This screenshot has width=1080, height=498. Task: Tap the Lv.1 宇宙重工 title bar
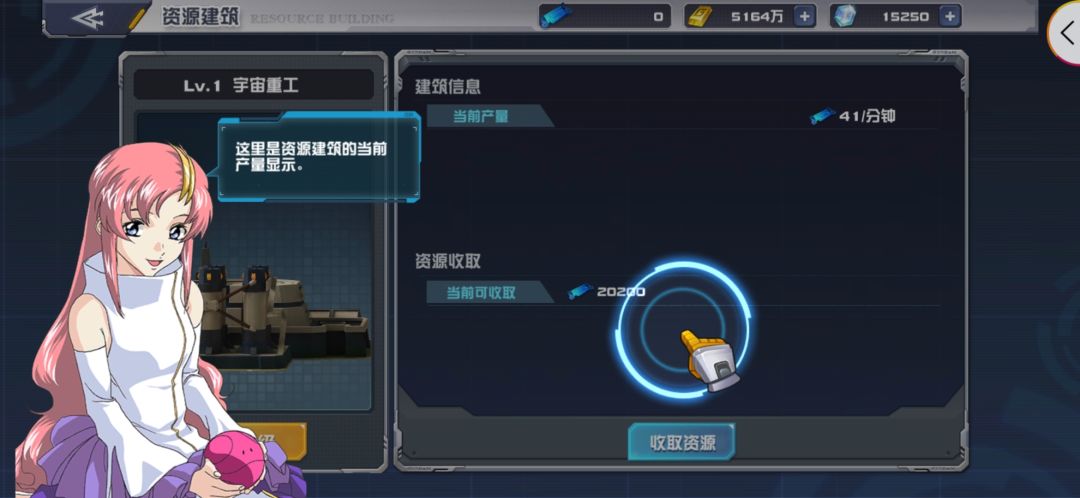click(253, 85)
